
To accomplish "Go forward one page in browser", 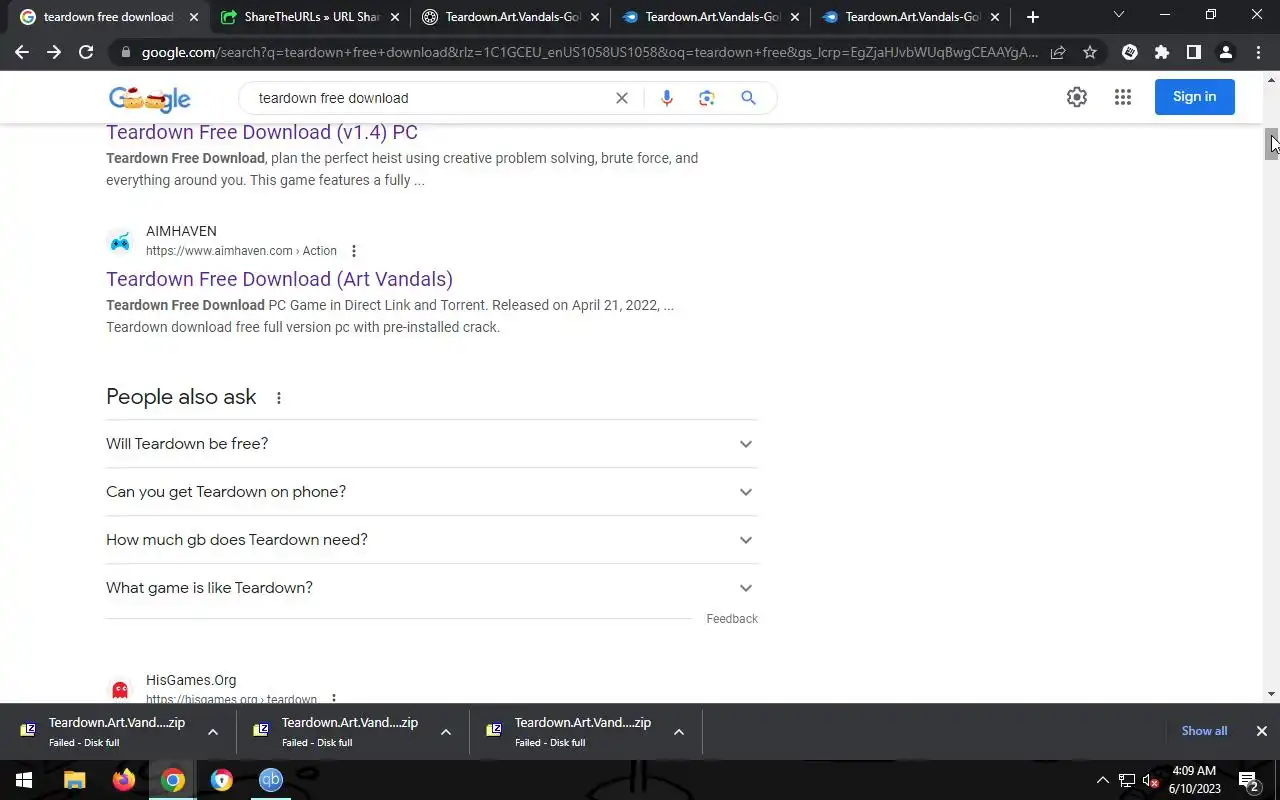I will (54, 52).
